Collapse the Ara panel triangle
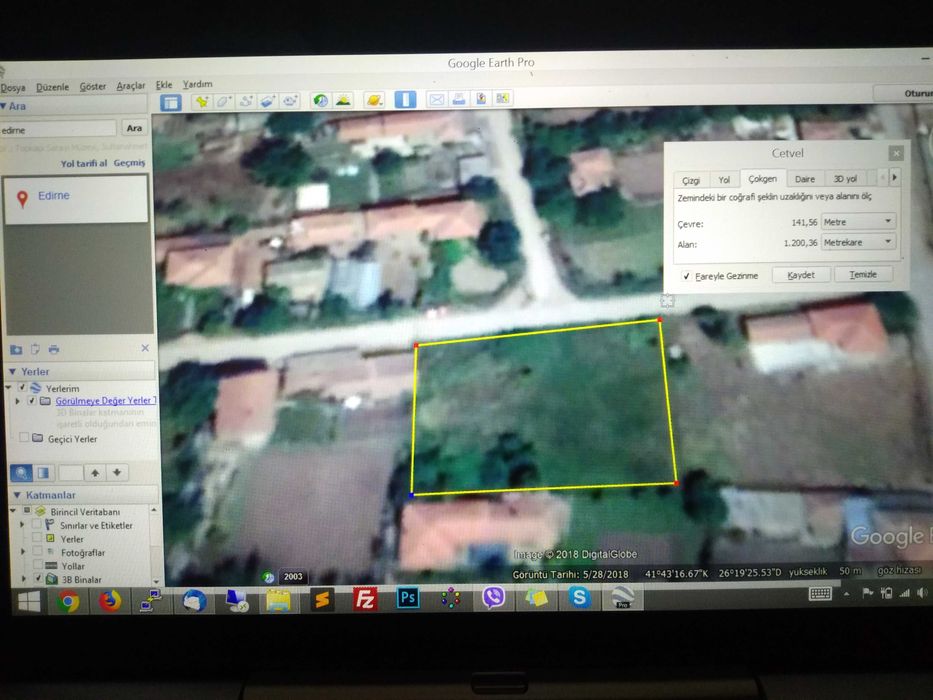This screenshot has height=700, width=933. (x=4, y=106)
